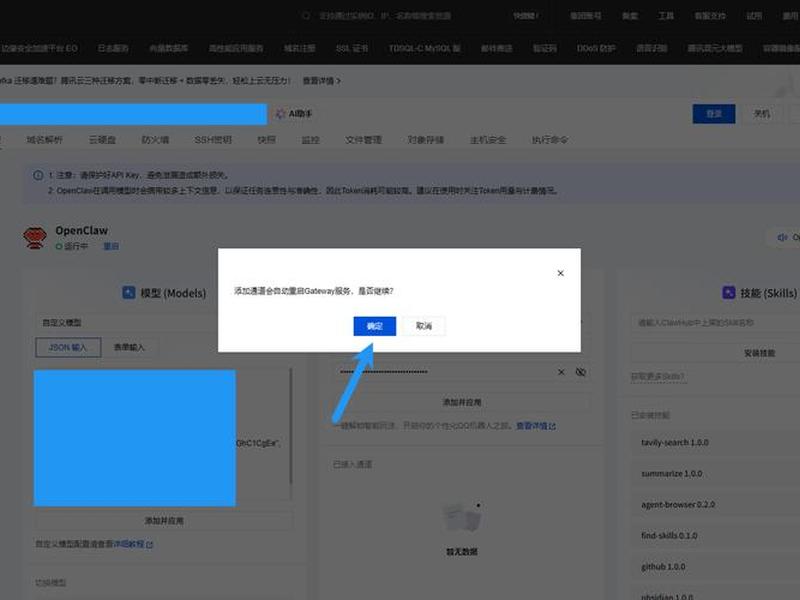Click the speaker icon at right of OpenClaw header
The width and height of the screenshot is (800, 600).
click(x=782, y=237)
